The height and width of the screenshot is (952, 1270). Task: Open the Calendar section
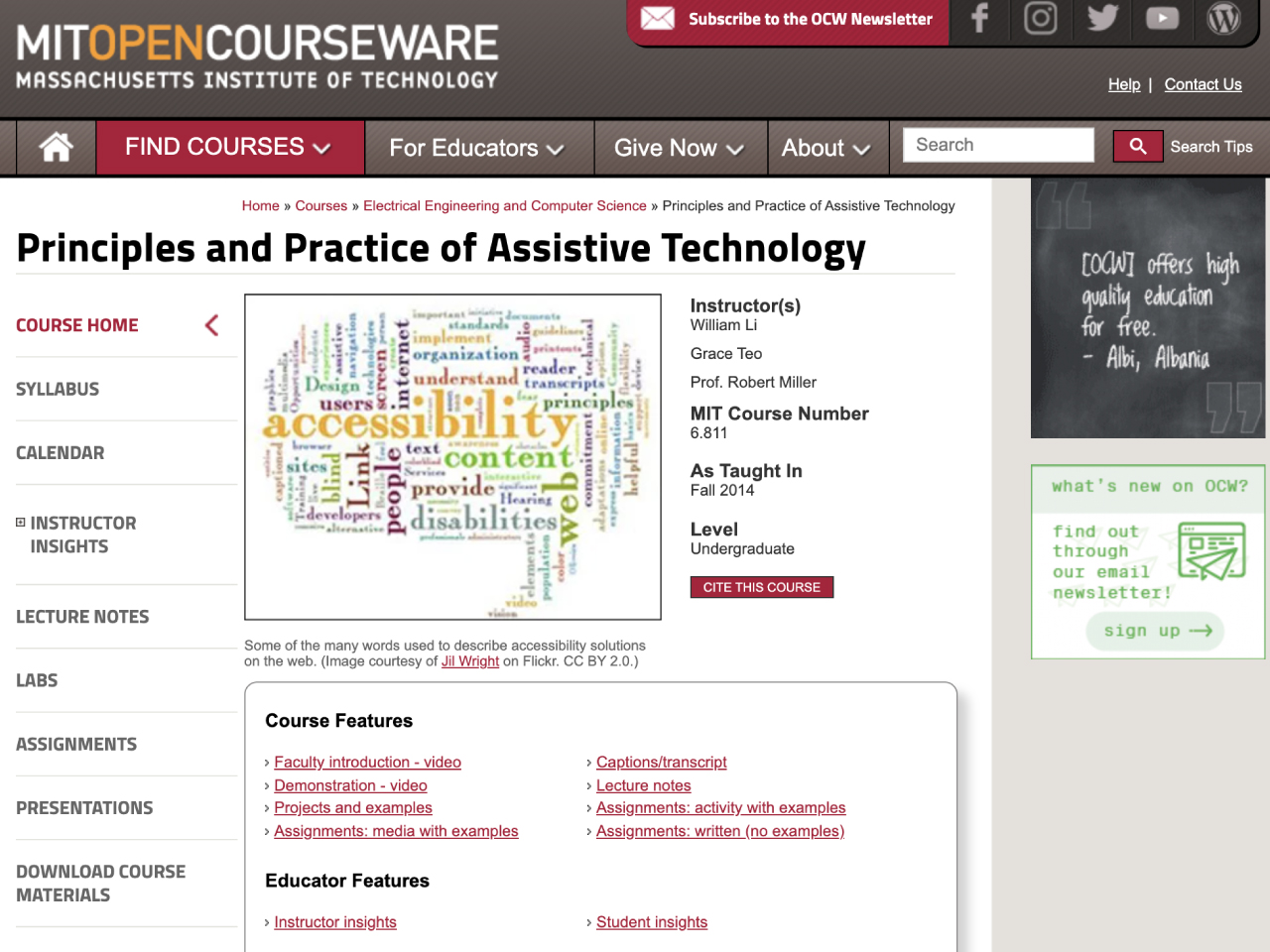click(x=60, y=452)
